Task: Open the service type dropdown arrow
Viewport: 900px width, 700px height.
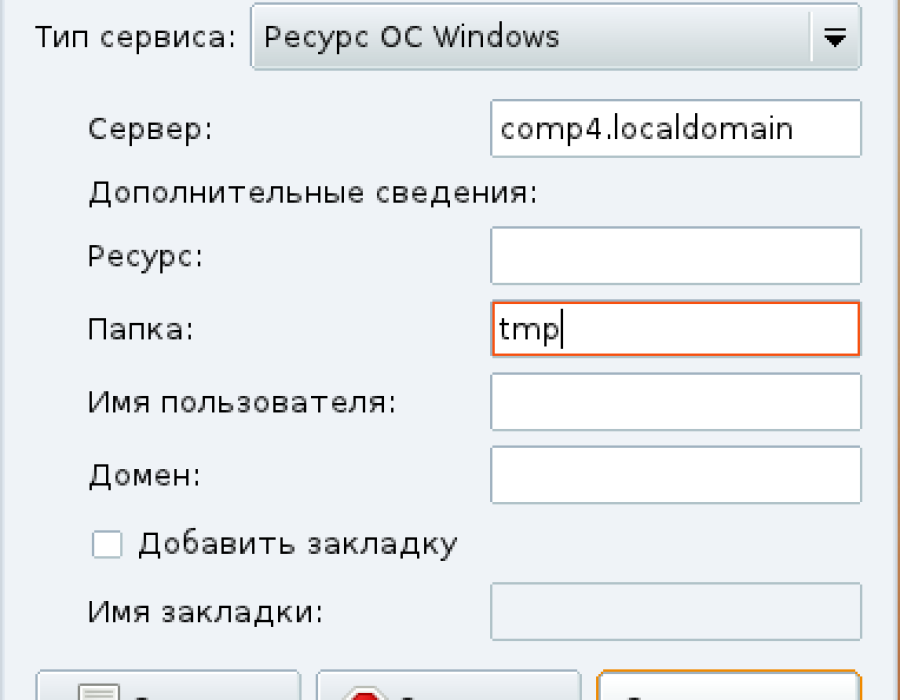Action: coord(835,37)
